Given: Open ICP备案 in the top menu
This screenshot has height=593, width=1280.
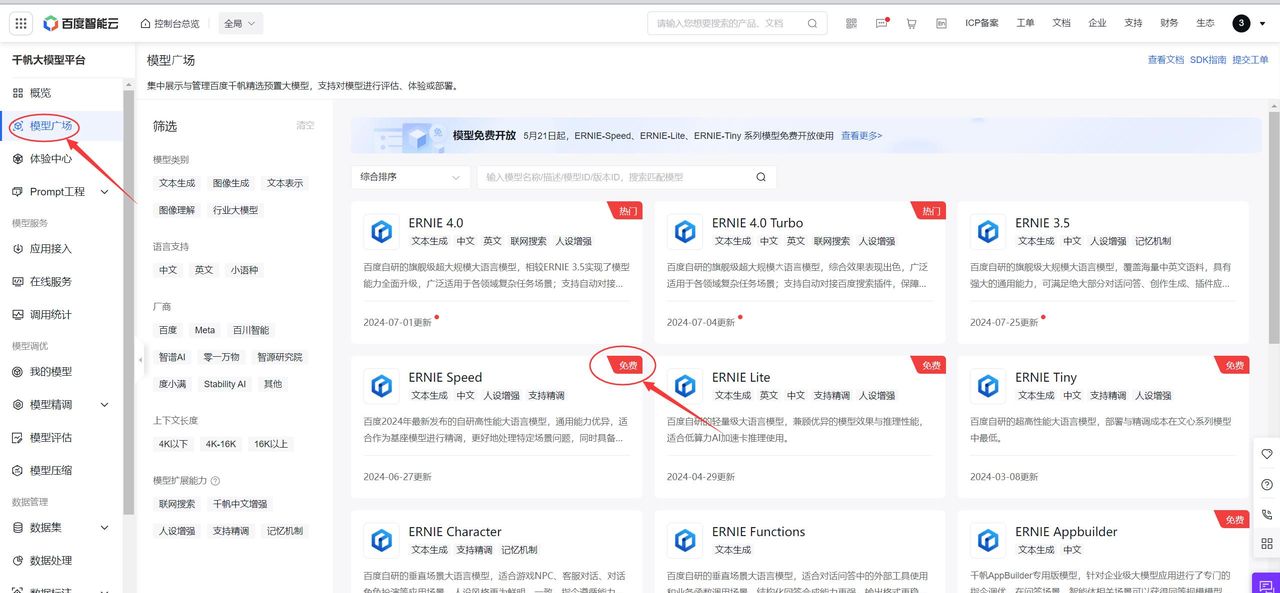Looking at the screenshot, I should (x=982, y=23).
